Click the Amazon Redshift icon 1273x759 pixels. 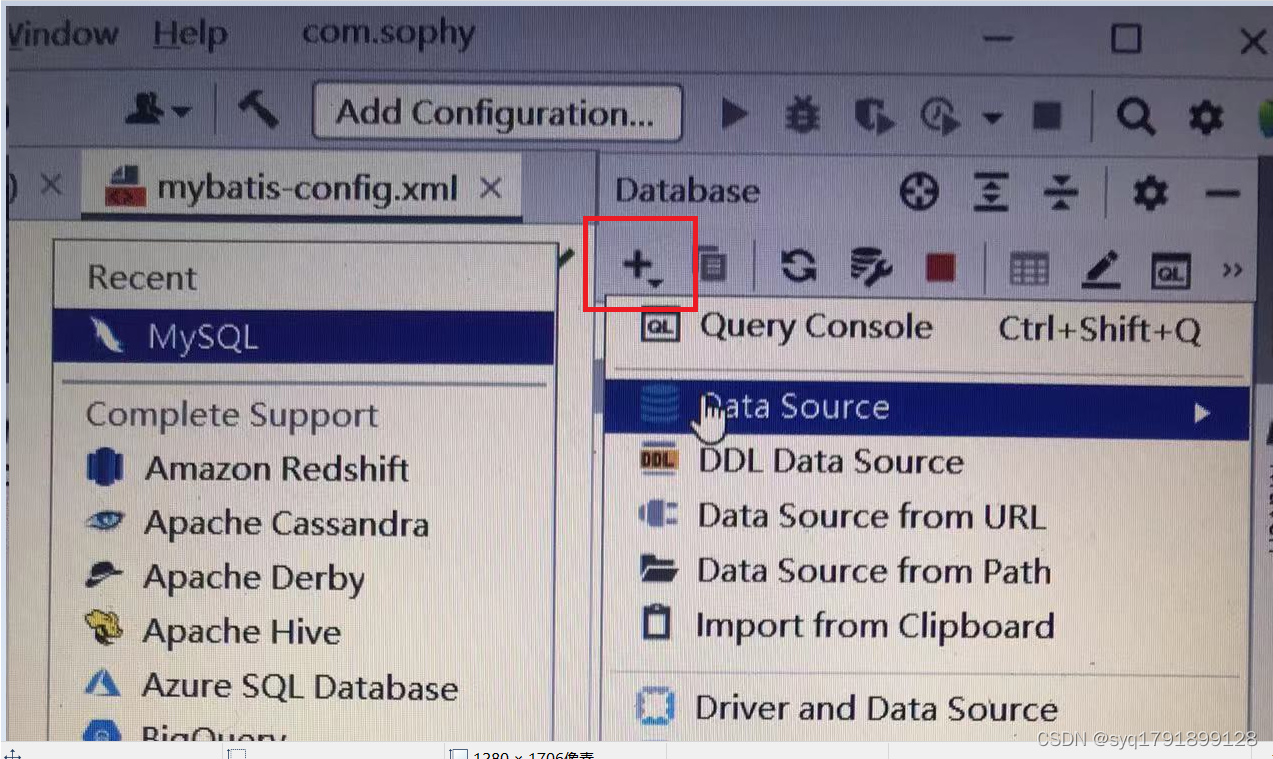click(x=104, y=467)
